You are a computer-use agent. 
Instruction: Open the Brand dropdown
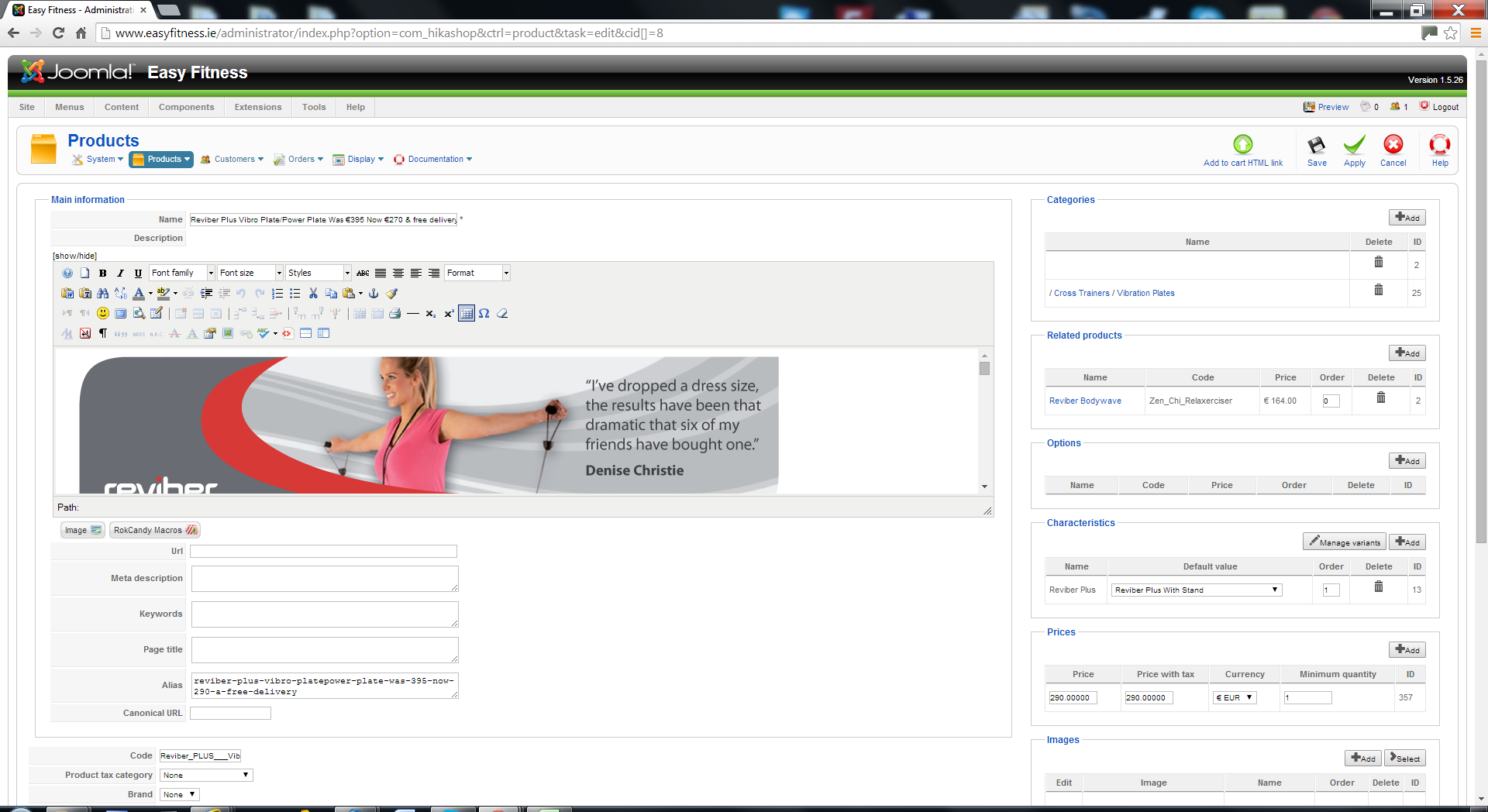coord(180,794)
